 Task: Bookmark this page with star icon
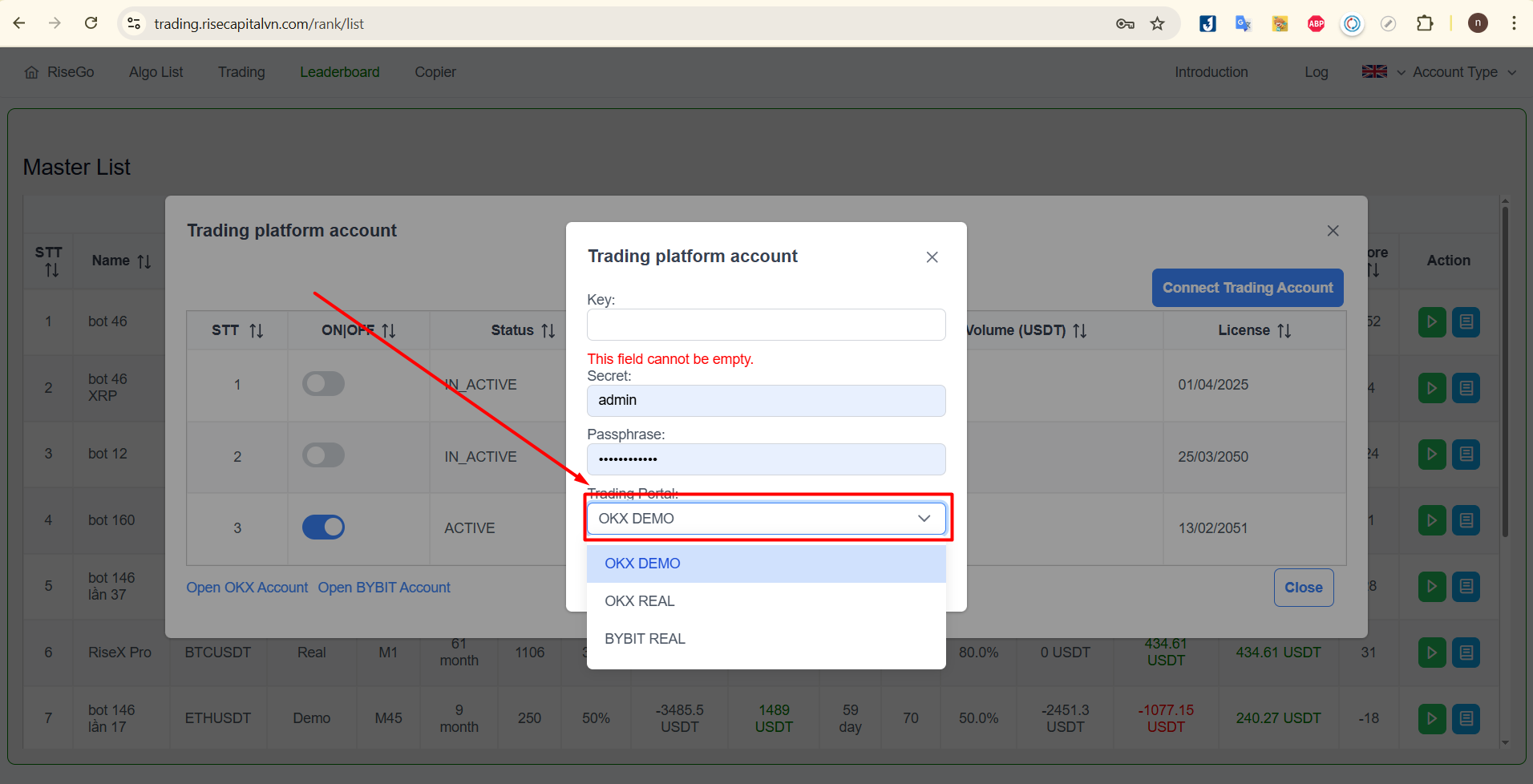[x=1157, y=23]
